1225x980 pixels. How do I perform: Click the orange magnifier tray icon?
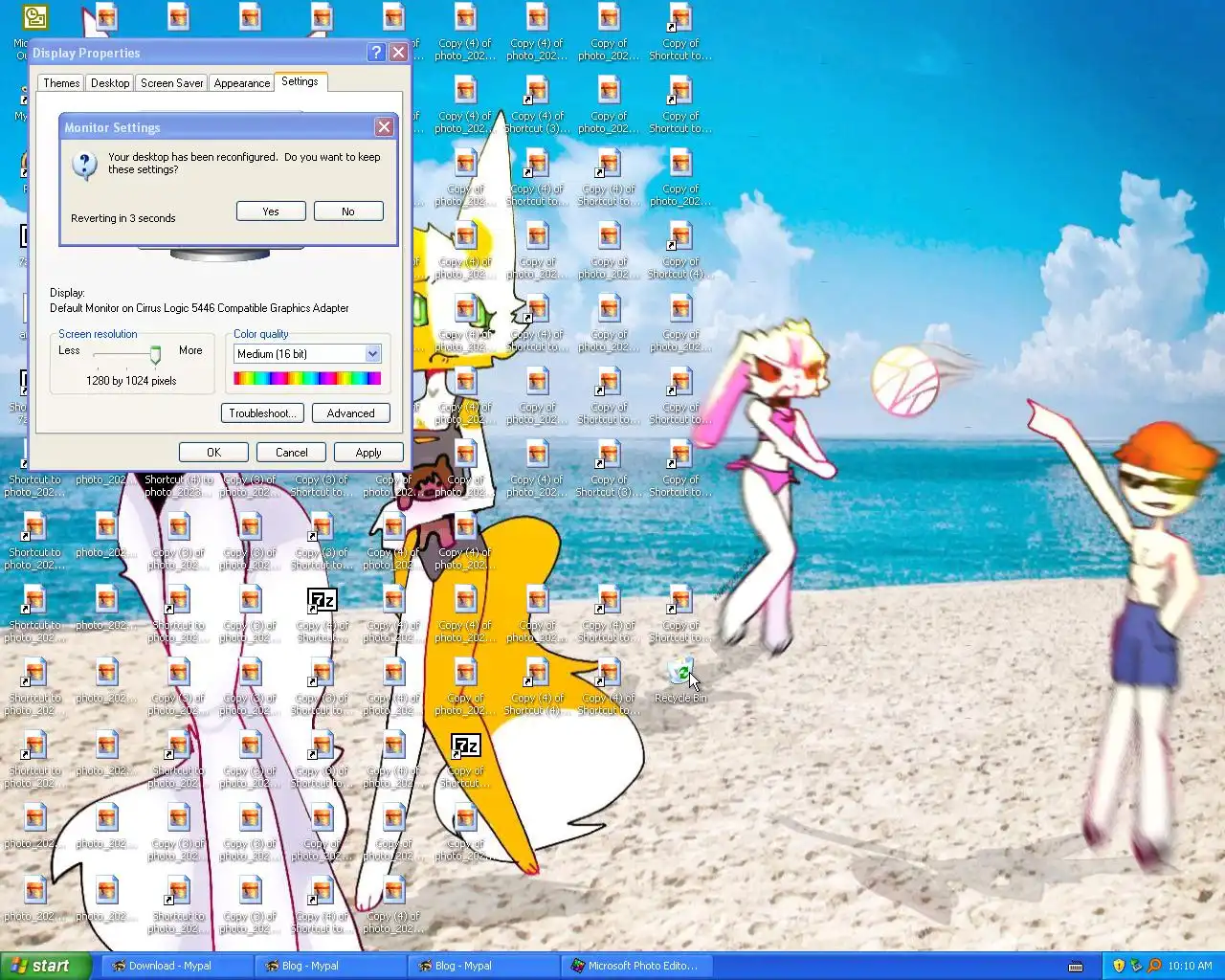coord(1154,966)
